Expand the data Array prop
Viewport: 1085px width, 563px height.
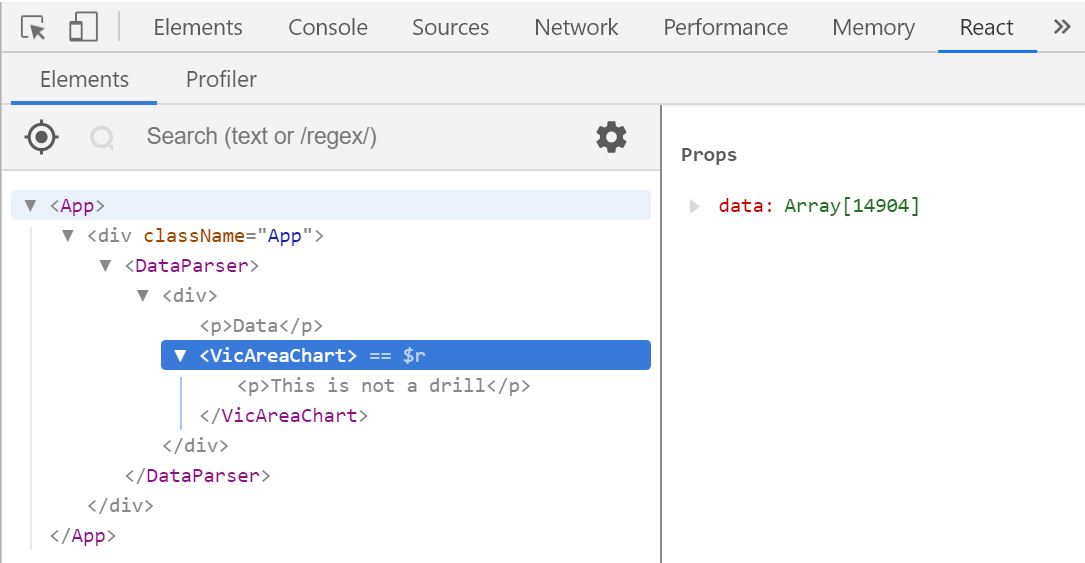(x=696, y=207)
